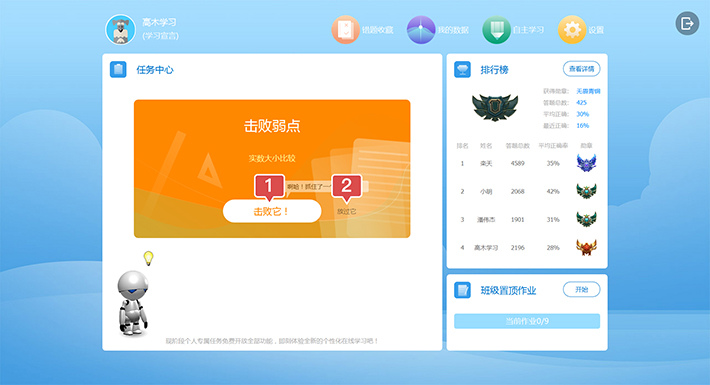Screen dimensions: 710x385
Task: Click the white robot assistant
Action: (133, 303)
